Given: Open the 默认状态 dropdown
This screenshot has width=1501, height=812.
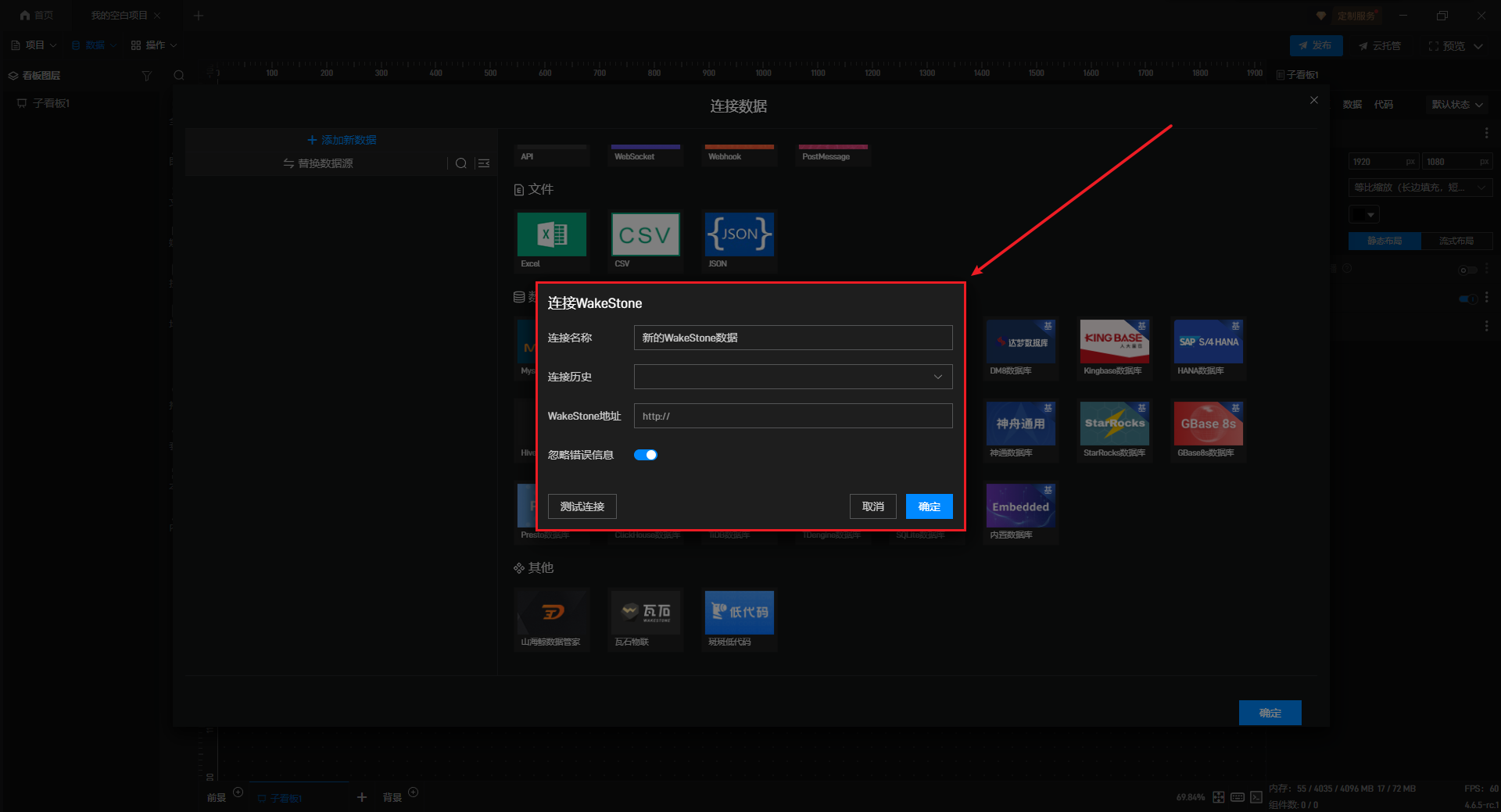Looking at the screenshot, I should (1456, 105).
